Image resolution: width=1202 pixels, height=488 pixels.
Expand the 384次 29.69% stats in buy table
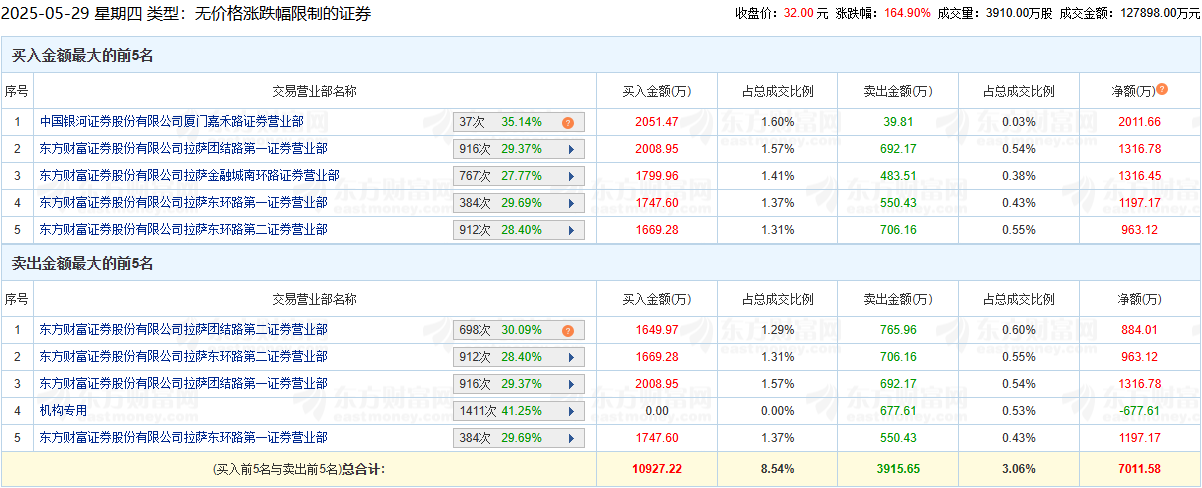[518, 203]
